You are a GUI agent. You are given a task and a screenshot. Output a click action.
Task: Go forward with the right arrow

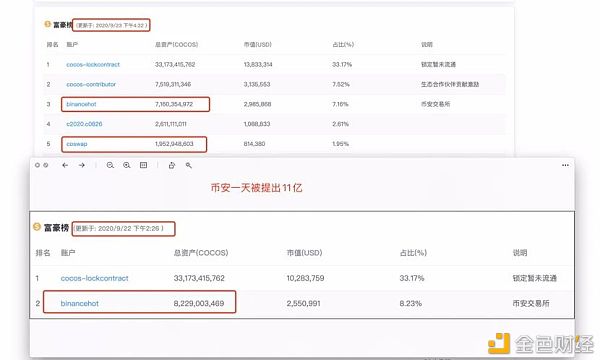click(x=82, y=165)
